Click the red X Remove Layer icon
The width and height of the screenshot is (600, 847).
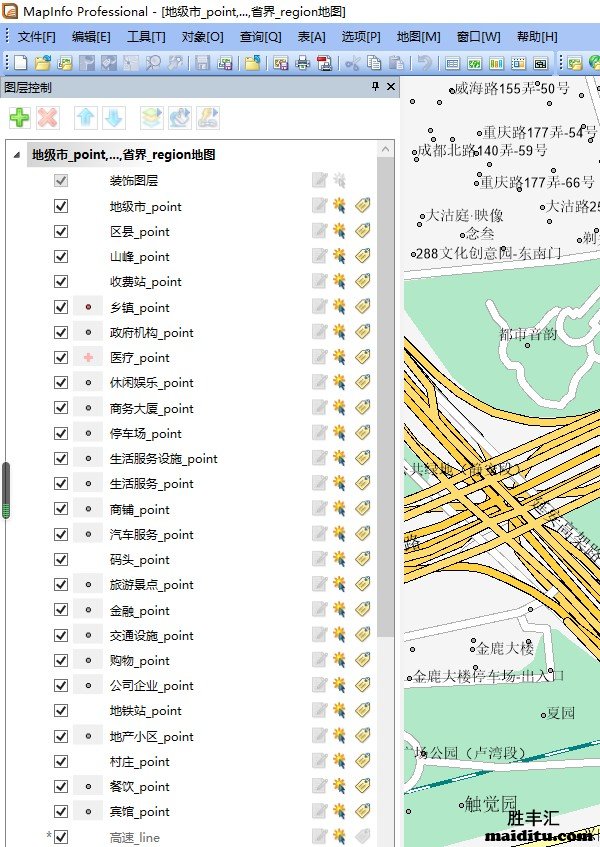pyautogui.click(x=48, y=118)
